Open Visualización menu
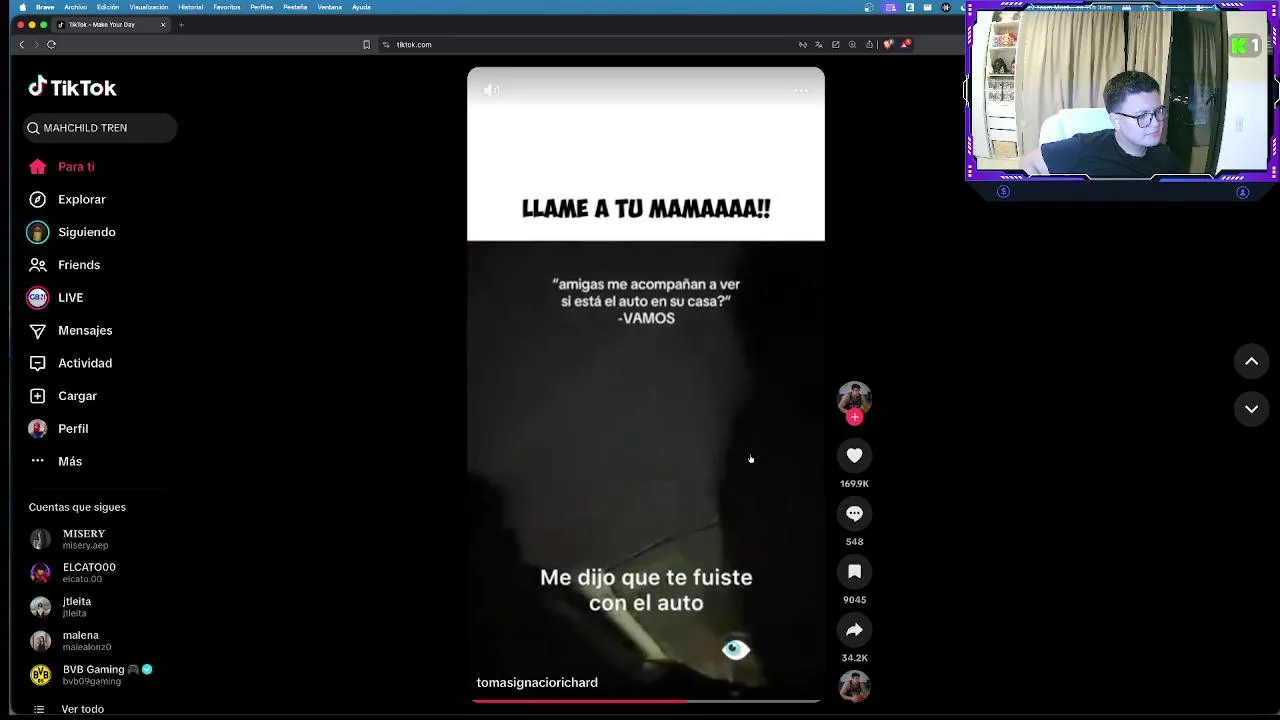This screenshot has height=720, width=1280. tap(149, 7)
